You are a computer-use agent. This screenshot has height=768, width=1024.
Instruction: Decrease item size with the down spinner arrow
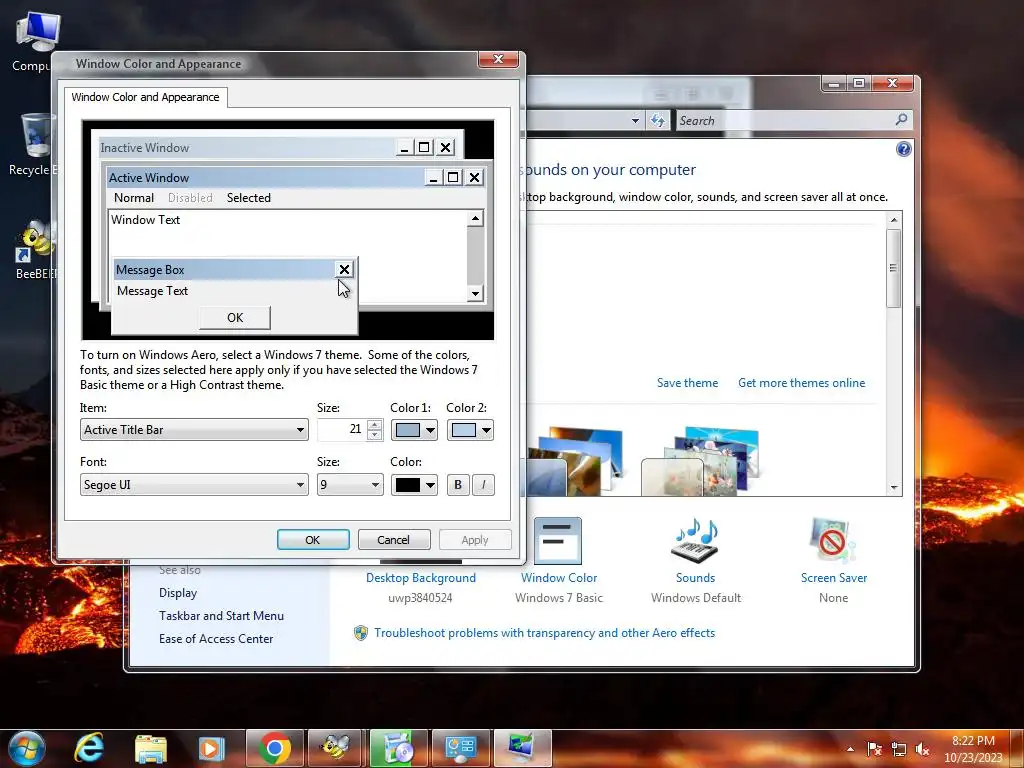374,435
